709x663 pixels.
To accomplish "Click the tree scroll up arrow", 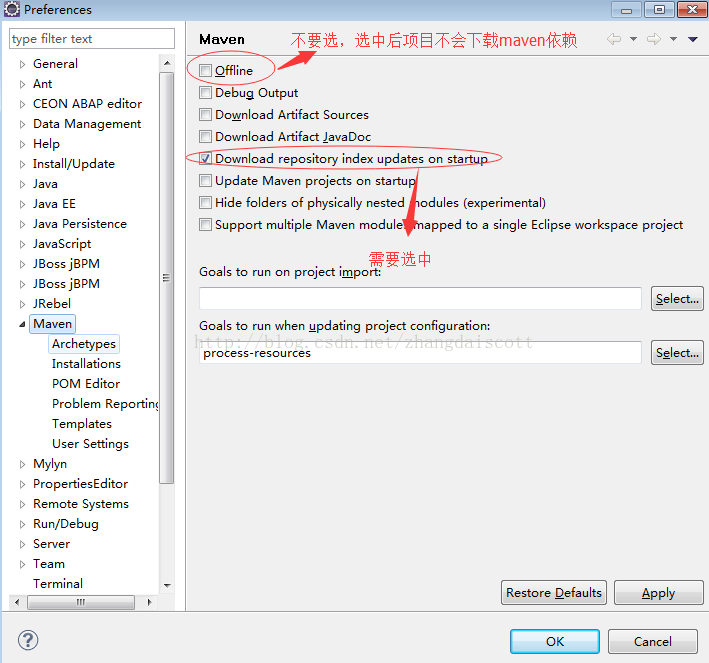I will pos(167,63).
